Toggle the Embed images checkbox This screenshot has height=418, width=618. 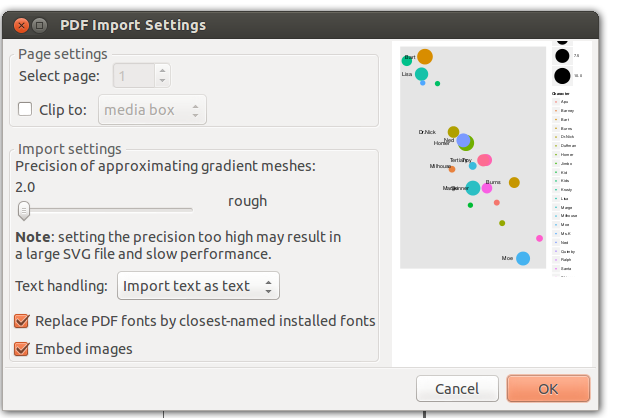point(22,349)
